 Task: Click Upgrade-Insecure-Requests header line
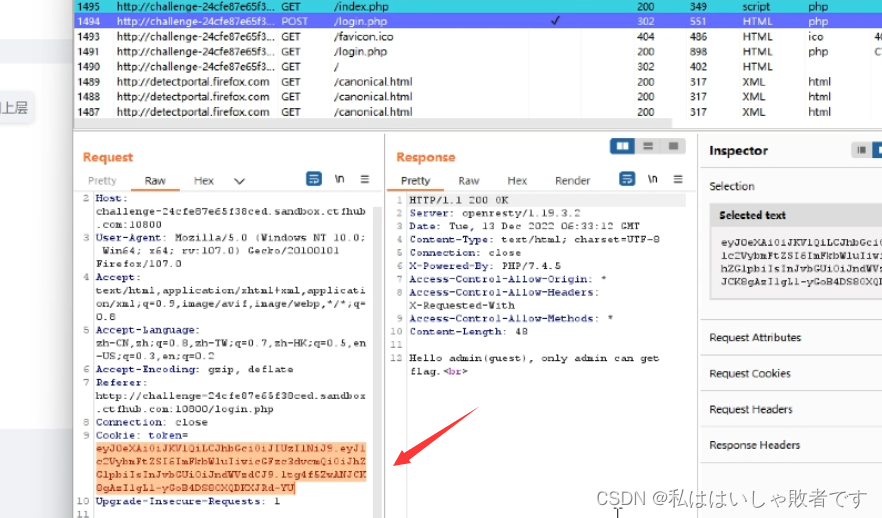tap(188, 501)
